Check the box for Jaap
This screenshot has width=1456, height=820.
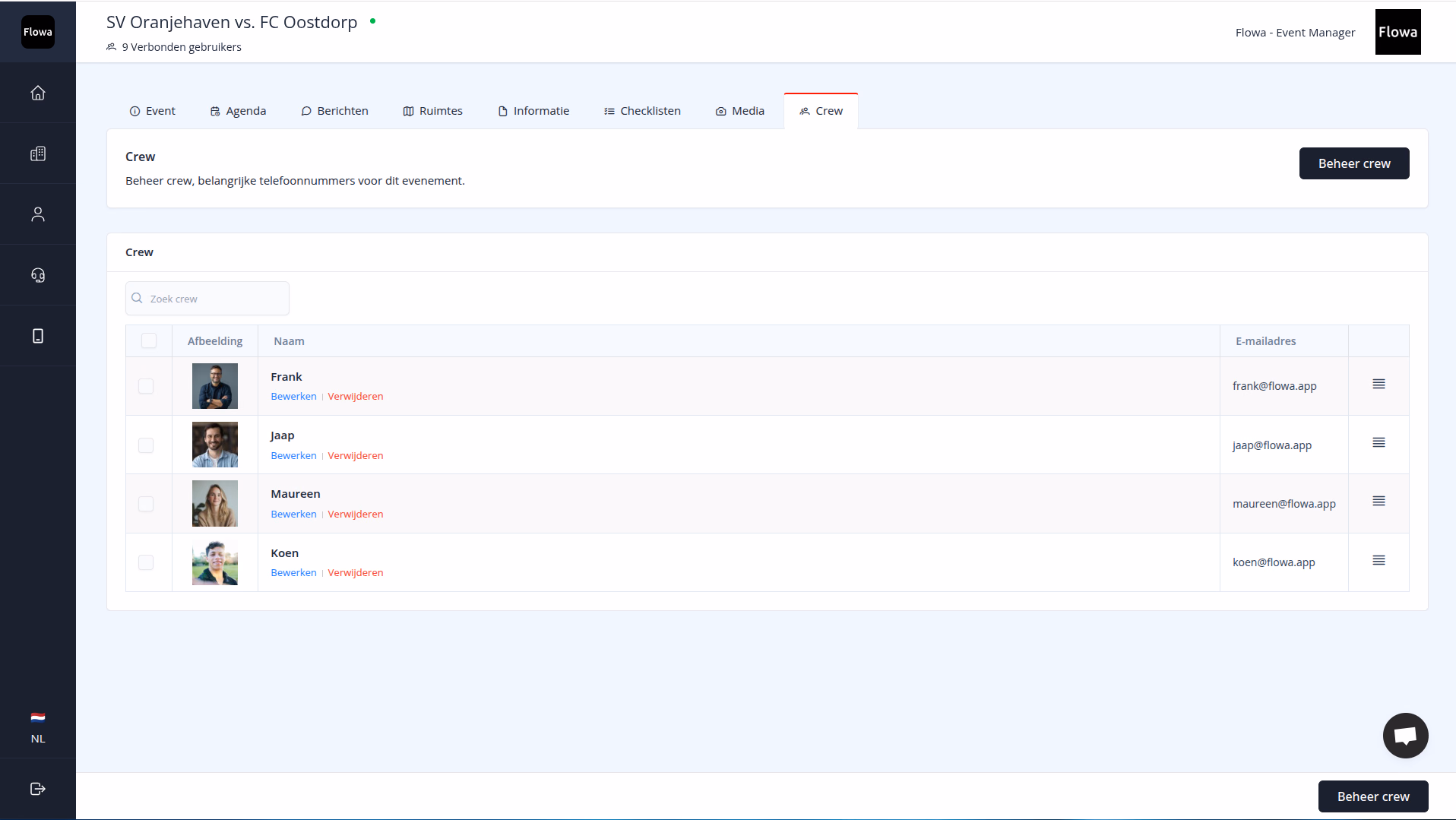click(x=146, y=445)
